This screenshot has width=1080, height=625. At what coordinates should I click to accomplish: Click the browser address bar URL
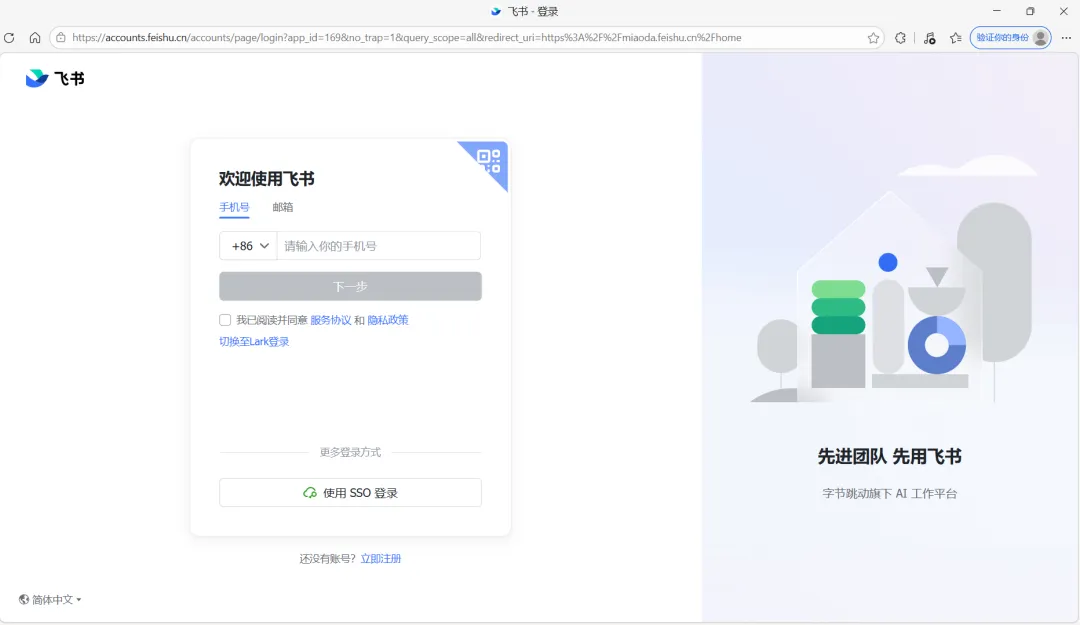[x=406, y=38]
